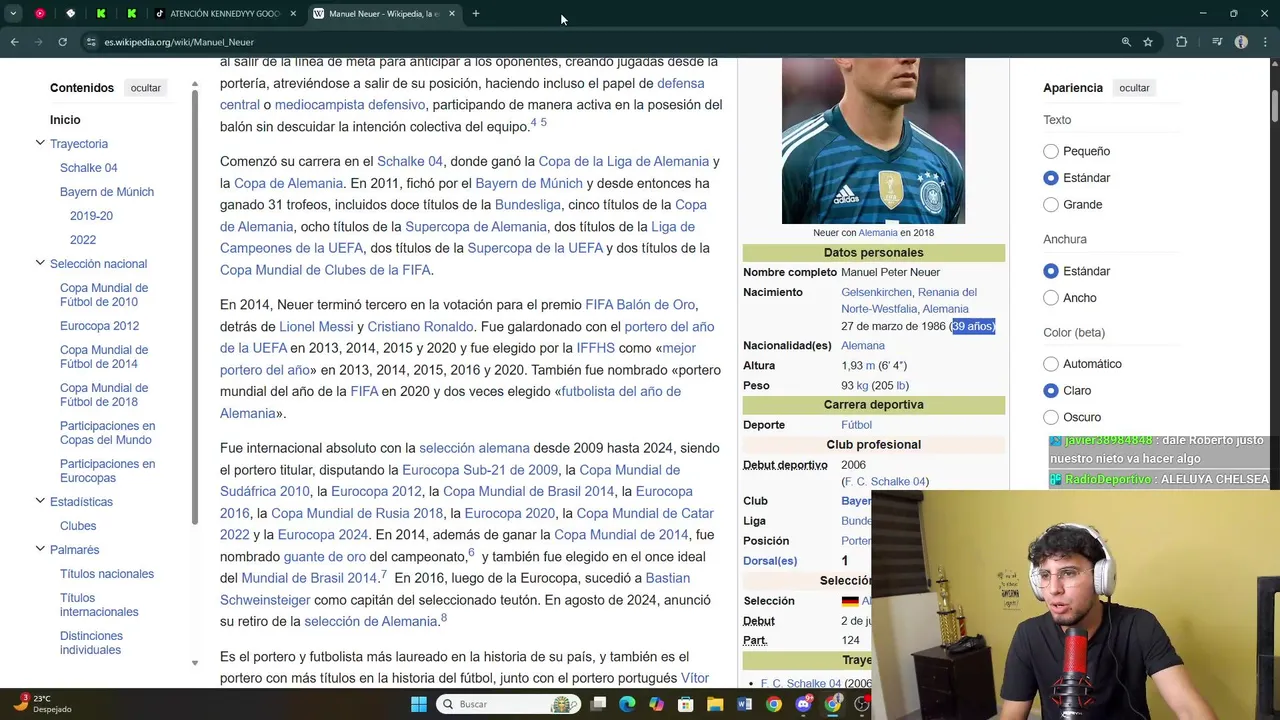Go to Distinciones individuales in contents
Viewport: 1280px width, 720px height.
tap(91, 643)
